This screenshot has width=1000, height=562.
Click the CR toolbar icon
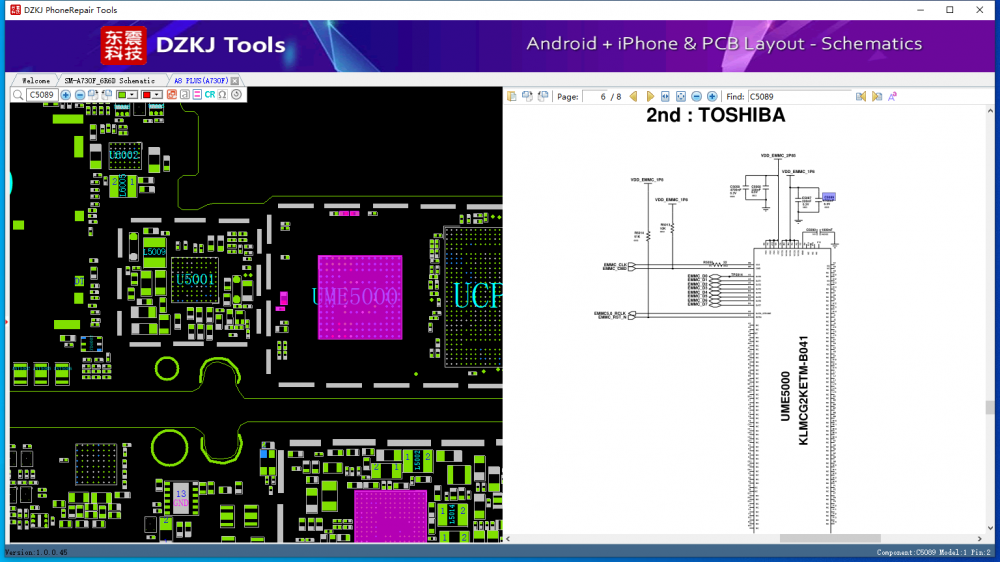(x=210, y=95)
